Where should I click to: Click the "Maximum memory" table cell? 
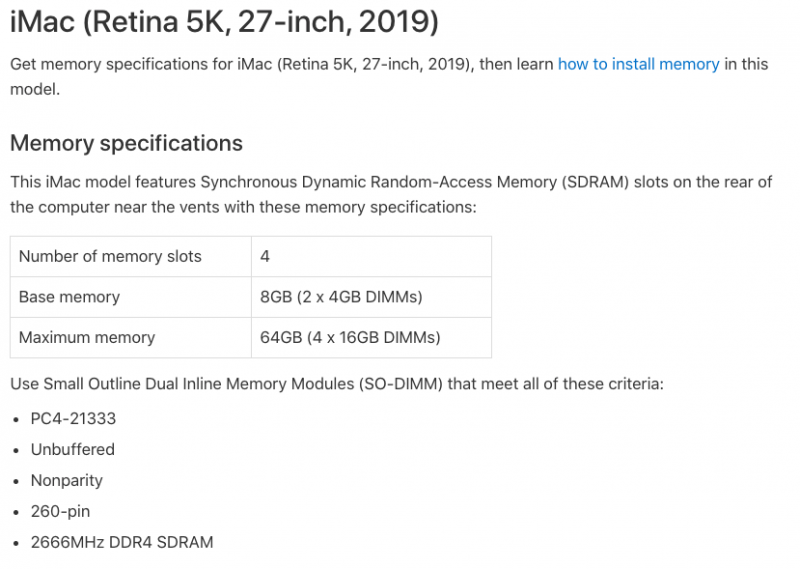87,337
